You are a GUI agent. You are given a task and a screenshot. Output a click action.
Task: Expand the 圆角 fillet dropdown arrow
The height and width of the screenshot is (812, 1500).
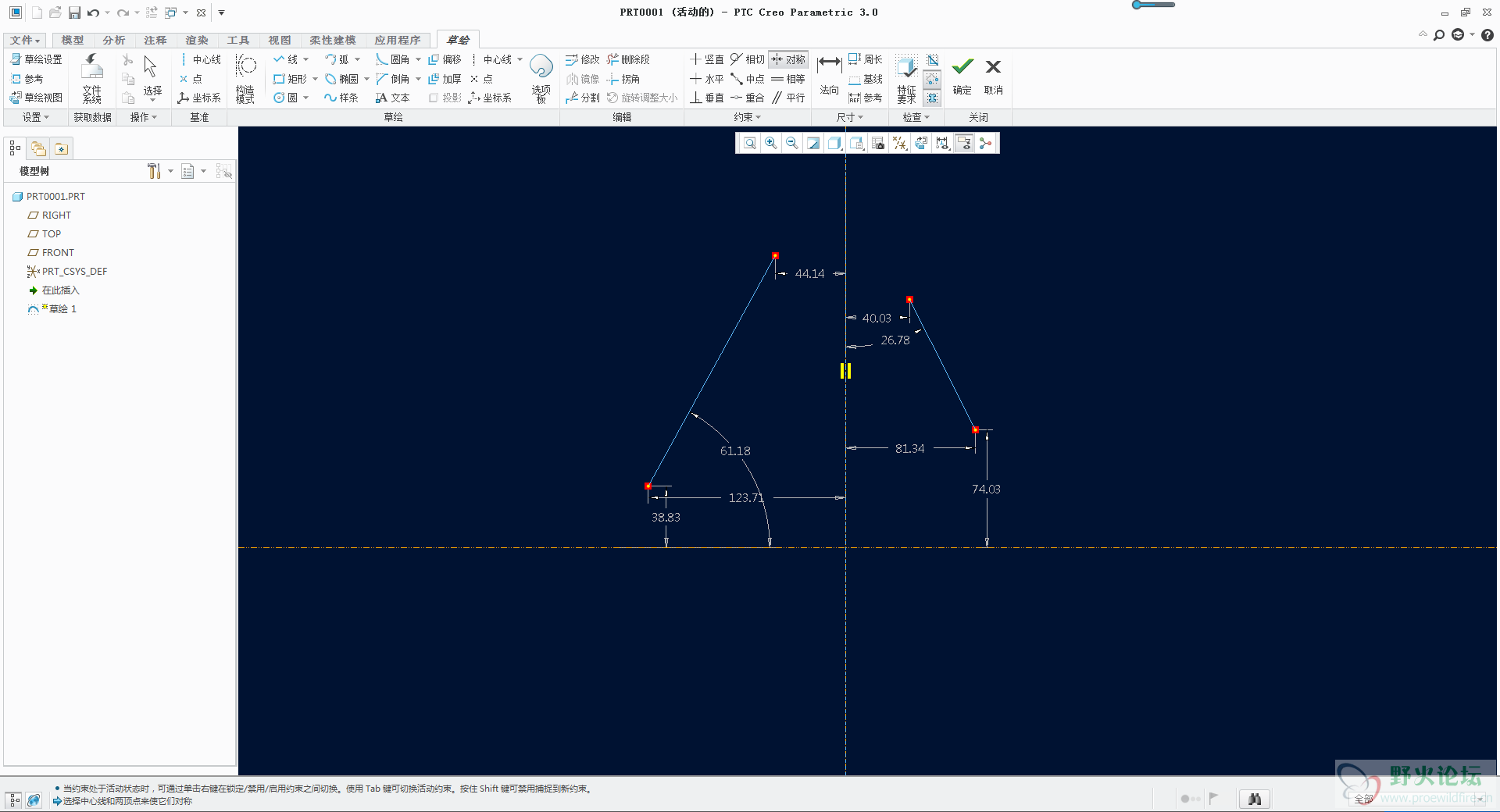tap(418, 59)
